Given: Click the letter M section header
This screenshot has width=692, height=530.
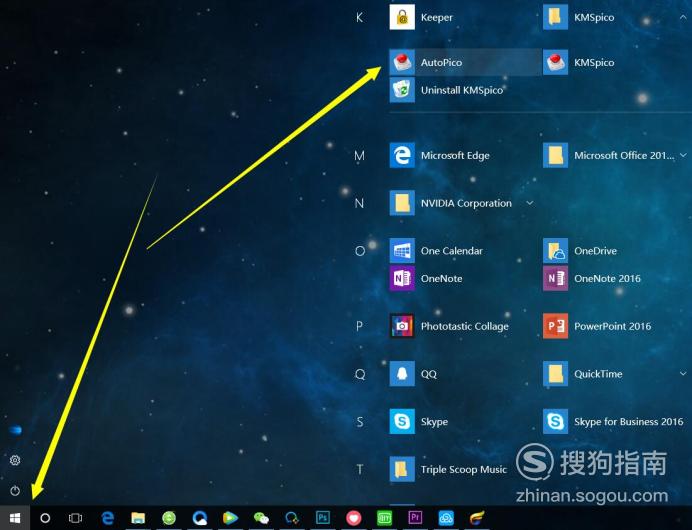Looking at the screenshot, I should [360, 155].
